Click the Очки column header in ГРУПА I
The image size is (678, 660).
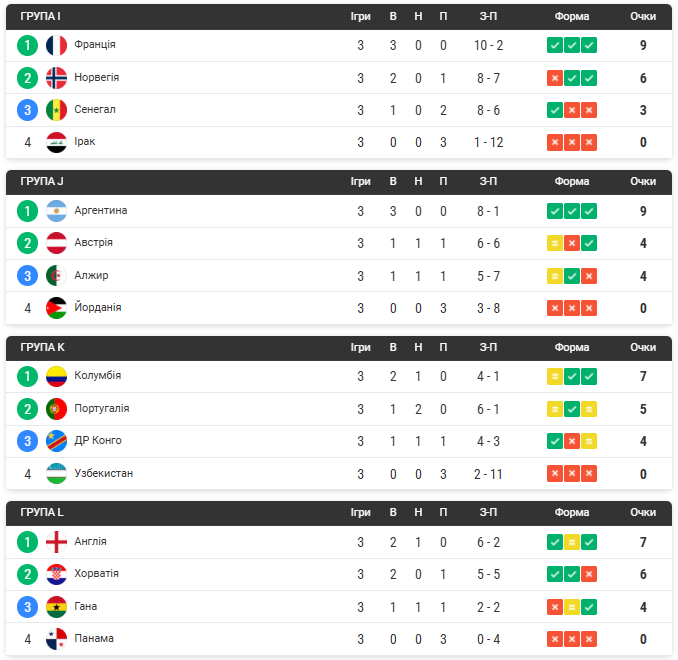pos(643,16)
